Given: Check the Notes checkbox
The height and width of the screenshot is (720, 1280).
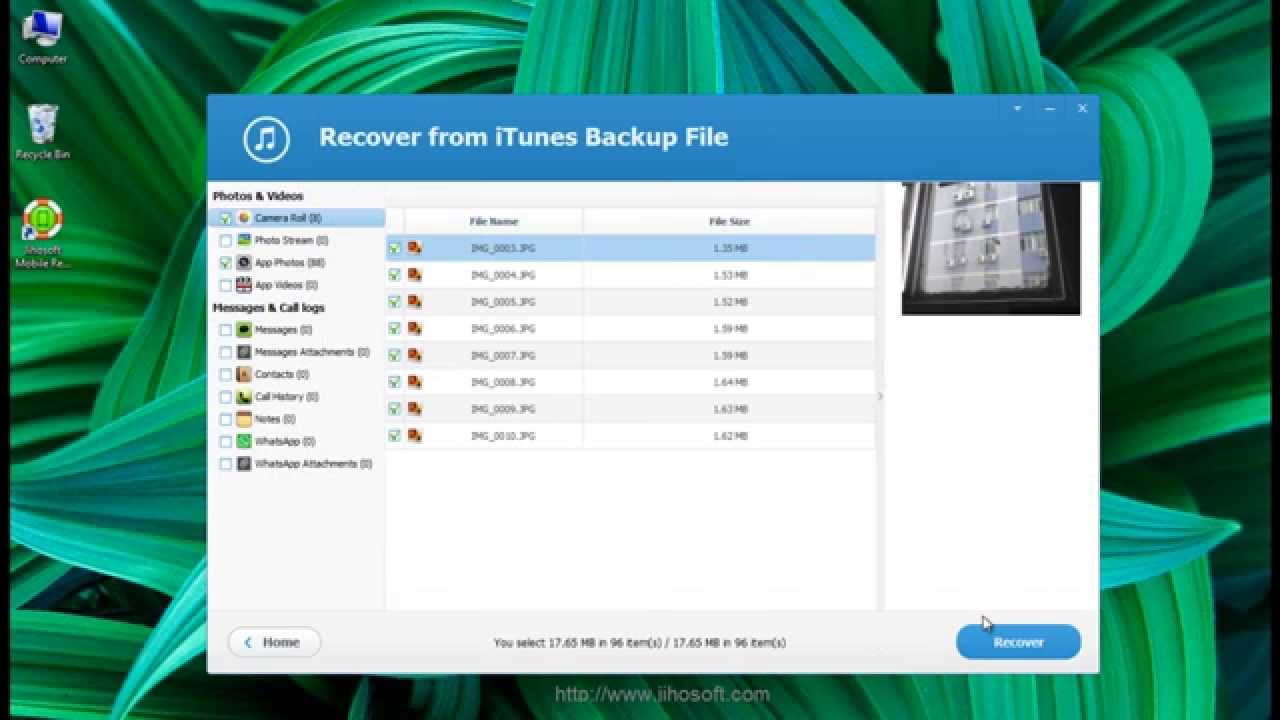Looking at the screenshot, I should click(x=225, y=419).
